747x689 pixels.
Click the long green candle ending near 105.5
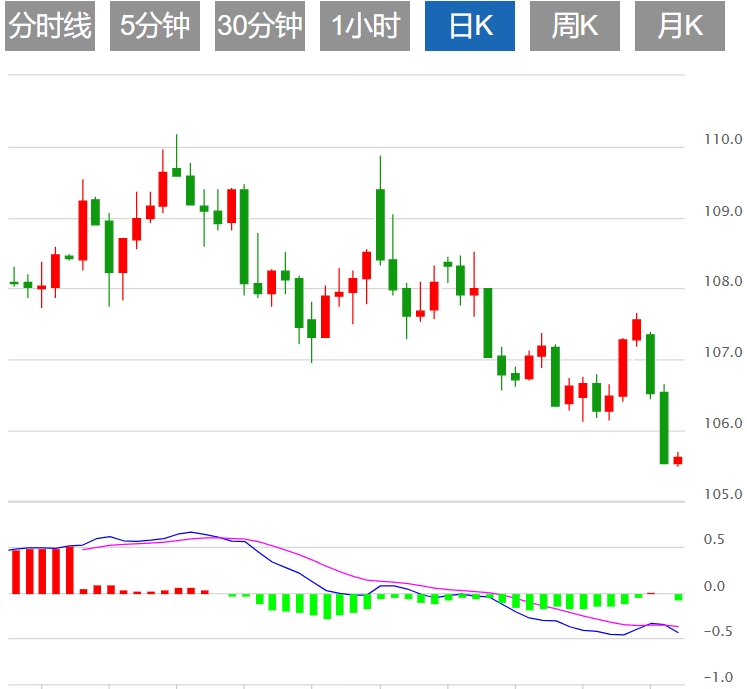664,427
